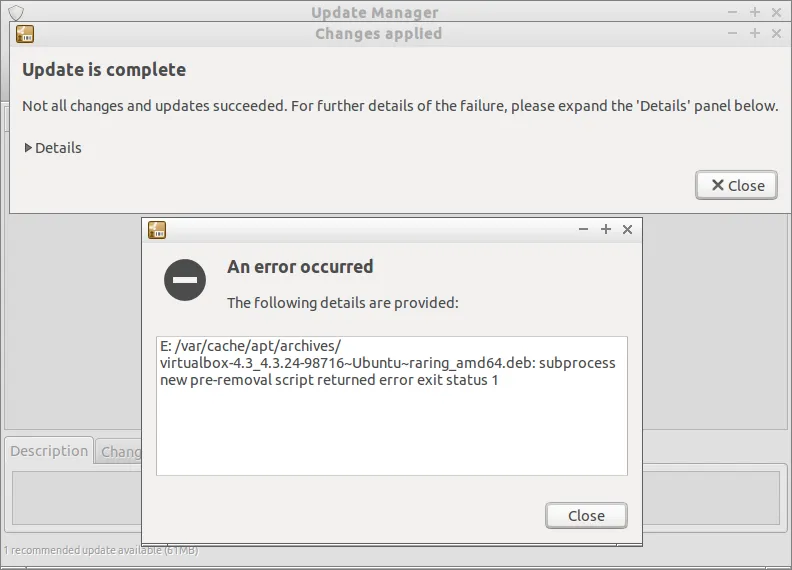The width and height of the screenshot is (792, 570).
Task: Click the error dialog's title bar package icon
Action: [157, 230]
